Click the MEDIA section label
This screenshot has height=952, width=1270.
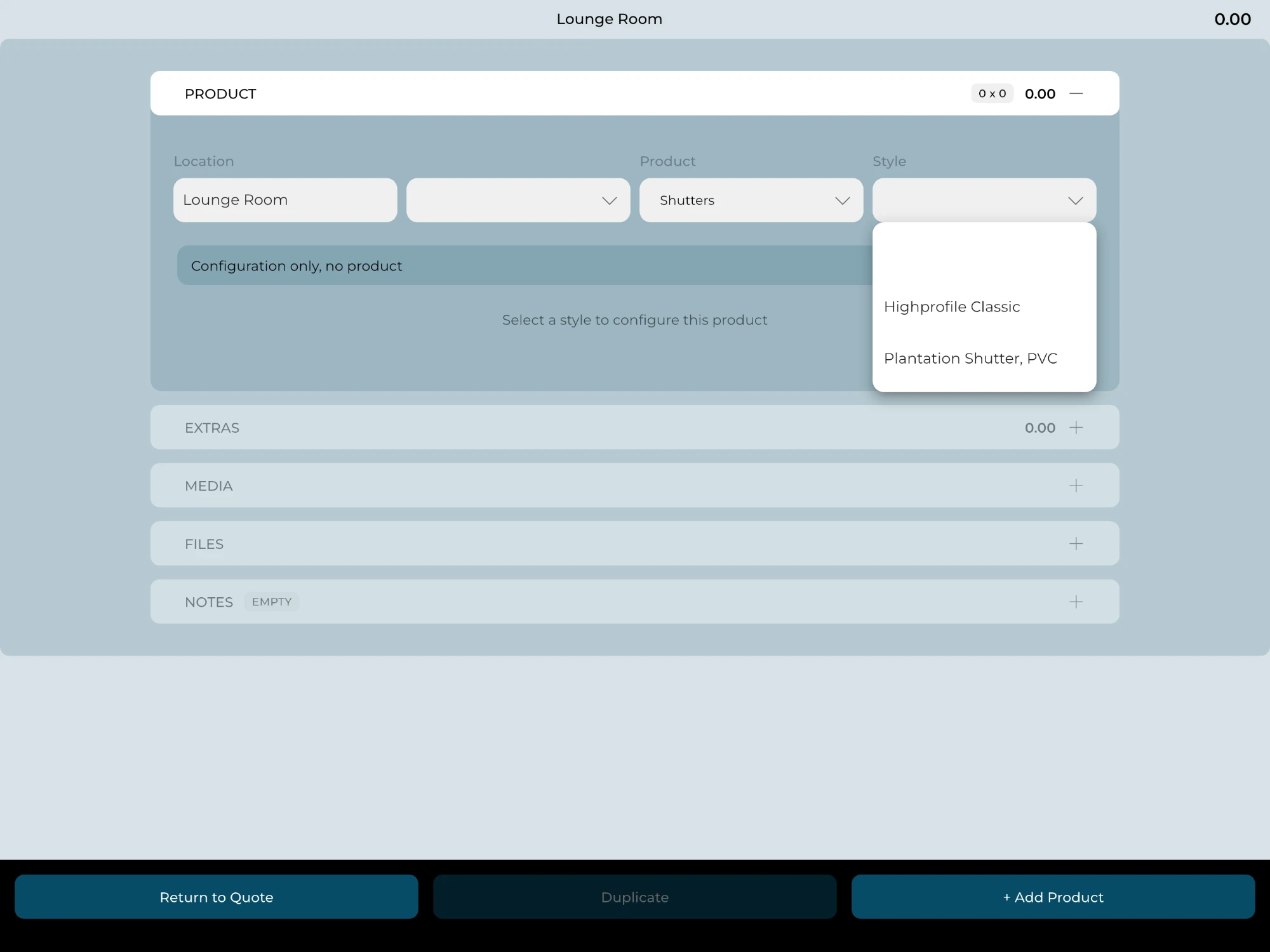point(209,486)
